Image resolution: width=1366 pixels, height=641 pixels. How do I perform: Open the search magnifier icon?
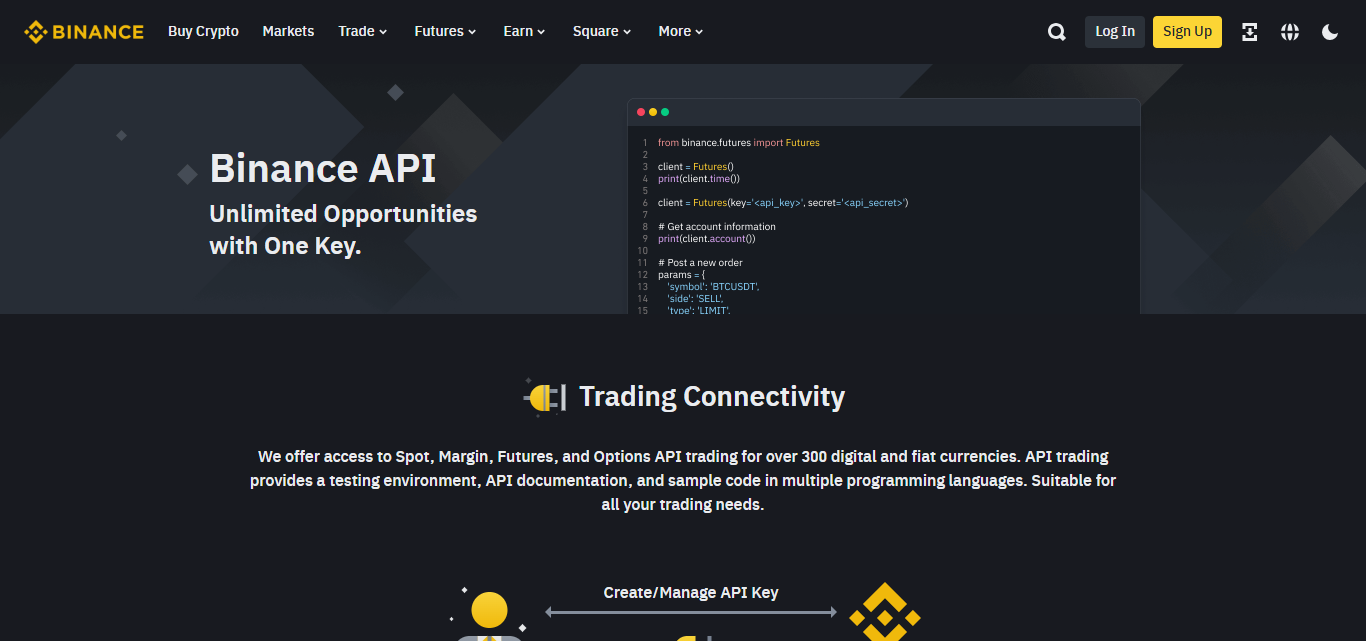point(1057,32)
